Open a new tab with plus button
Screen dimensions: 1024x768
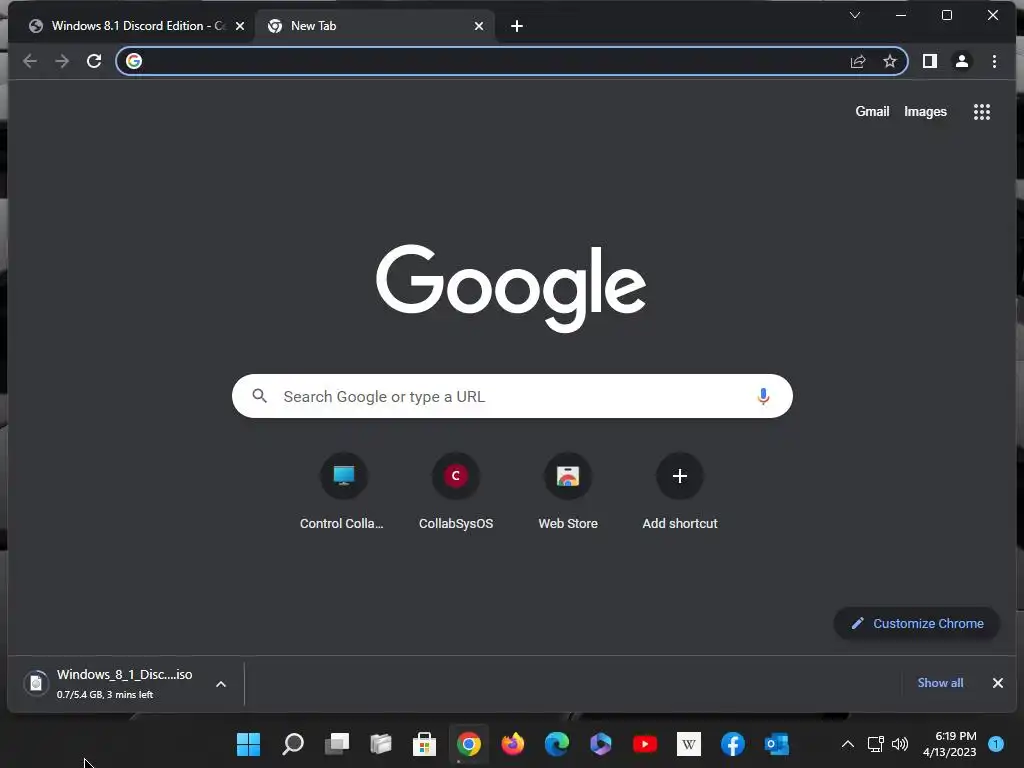coord(517,26)
